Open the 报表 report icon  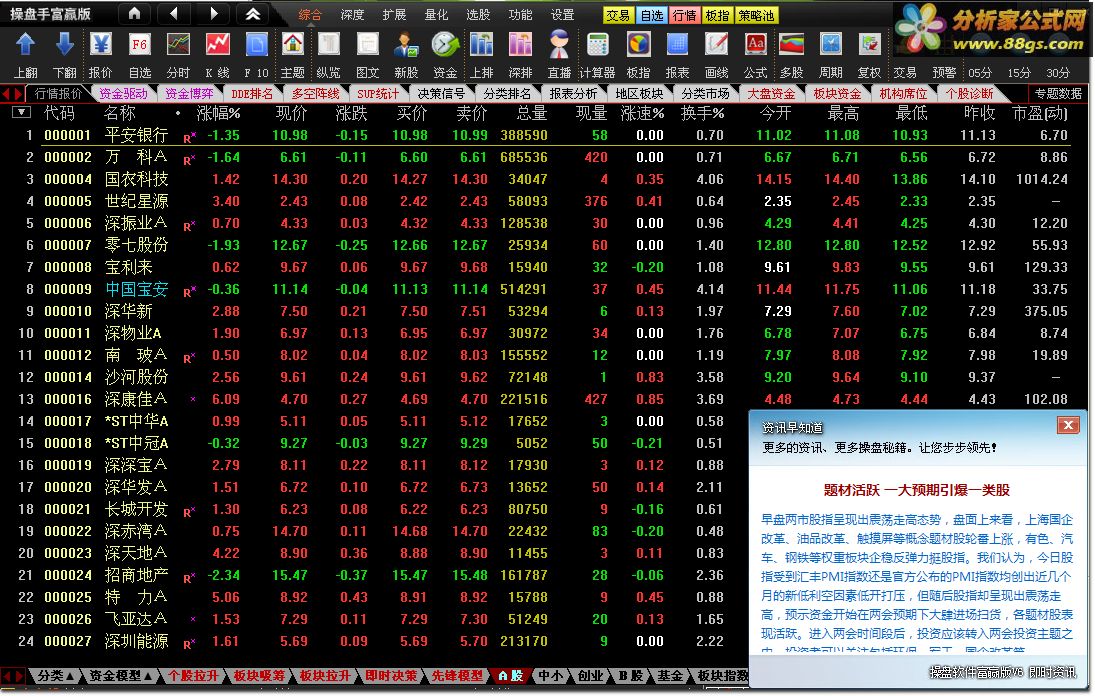coord(677,45)
